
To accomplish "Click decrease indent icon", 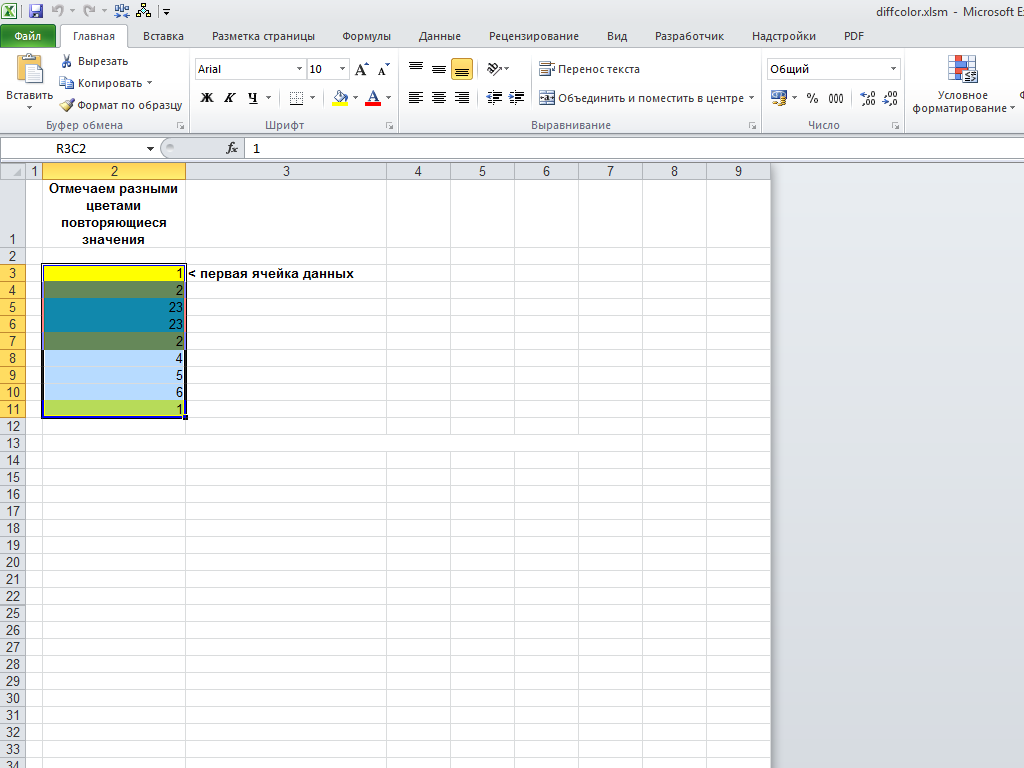I will (x=494, y=98).
